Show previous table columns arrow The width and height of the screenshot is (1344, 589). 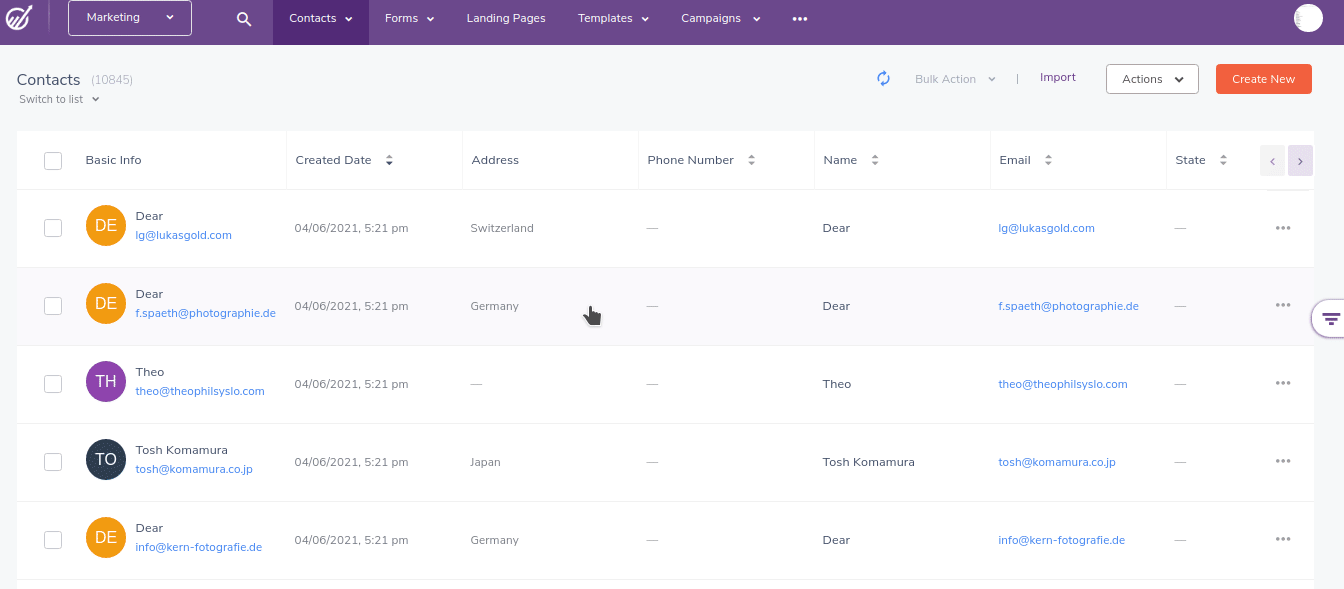pyautogui.click(x=1272, y=160)
